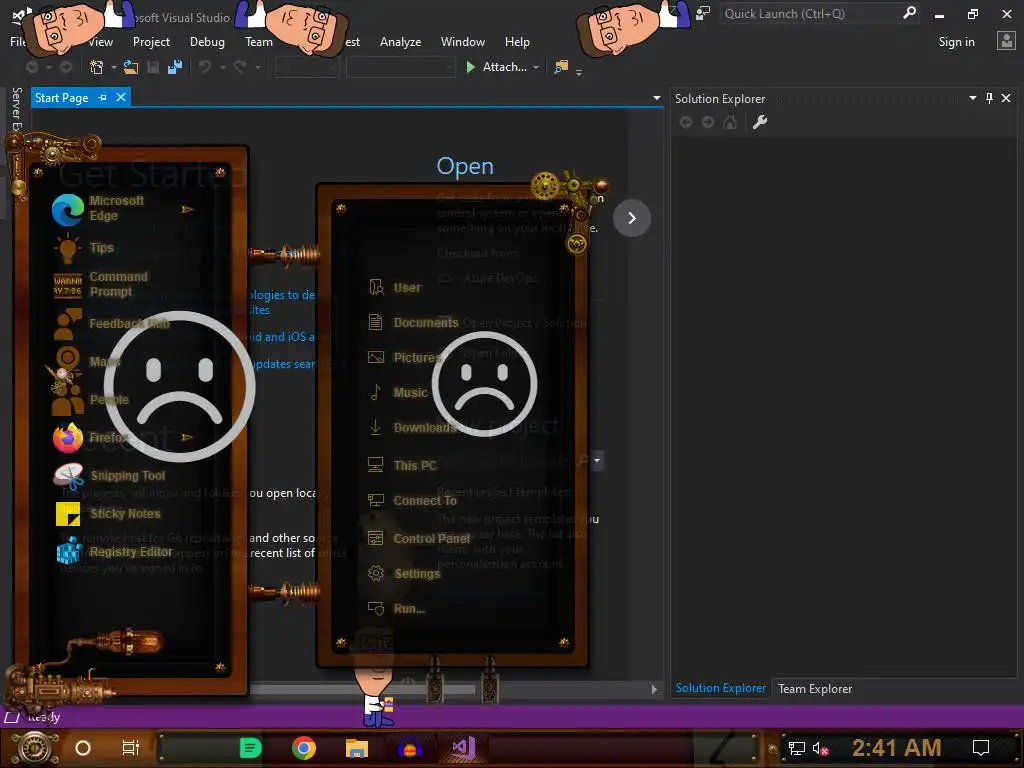Open Microsoft Edge from the start menu

point(98,208)
